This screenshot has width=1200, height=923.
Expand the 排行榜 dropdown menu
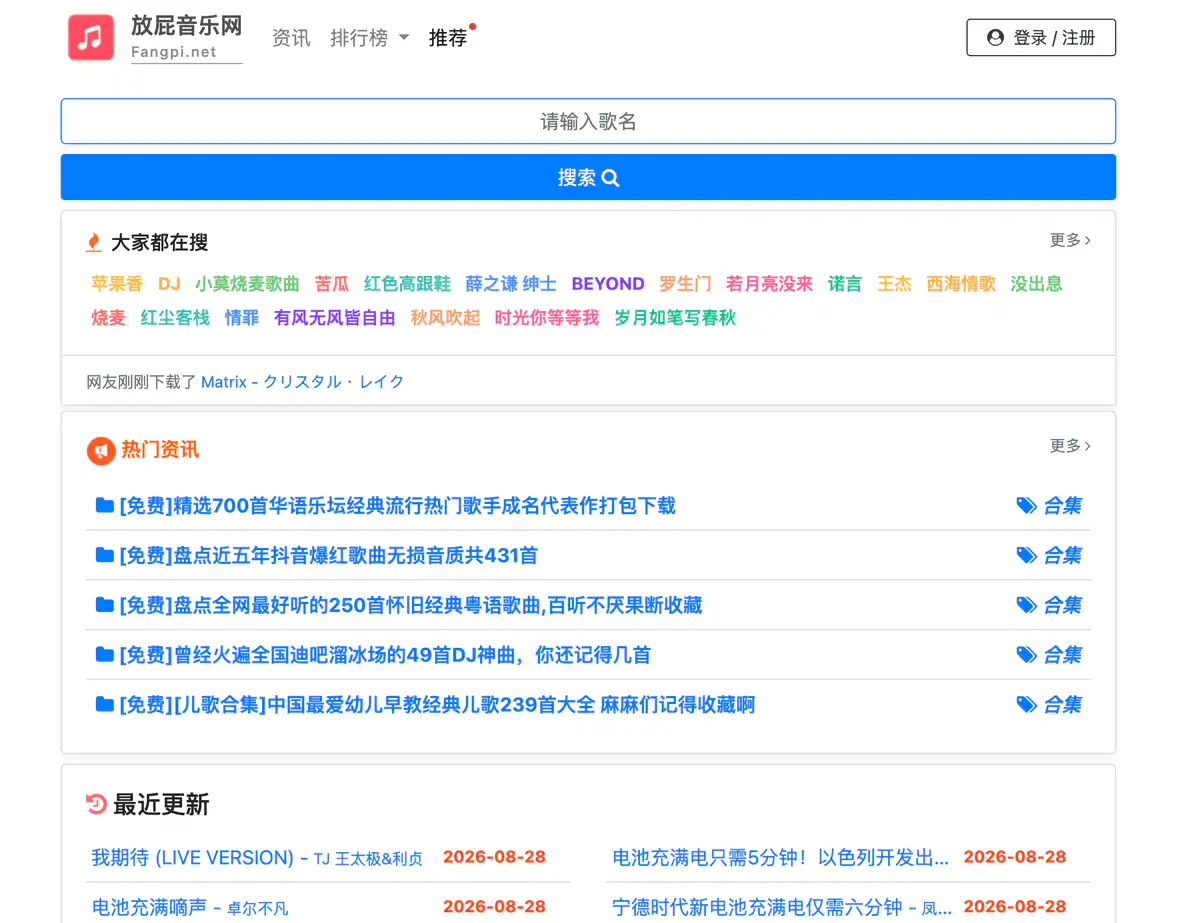pos(370,38)
